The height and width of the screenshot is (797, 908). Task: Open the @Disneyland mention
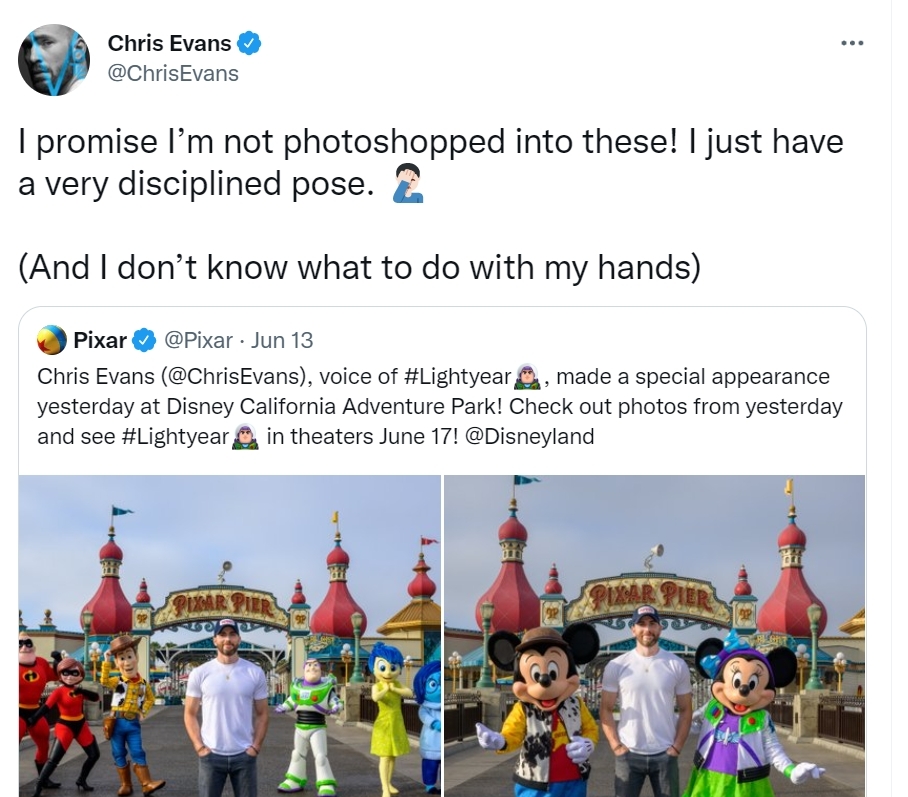529,436
